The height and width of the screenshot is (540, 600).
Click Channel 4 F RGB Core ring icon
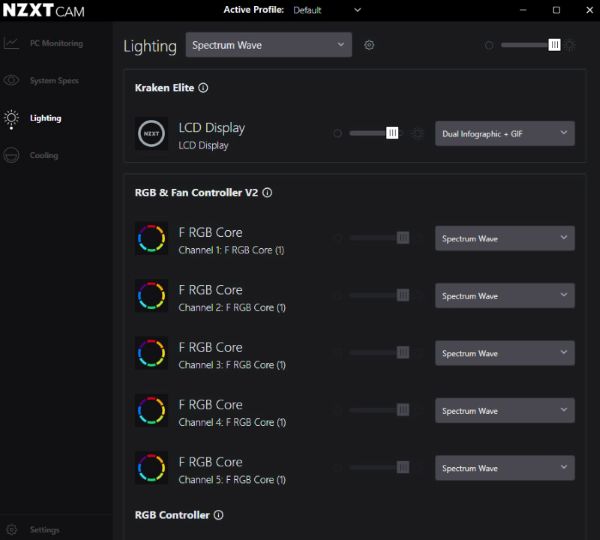click(152, 410)
